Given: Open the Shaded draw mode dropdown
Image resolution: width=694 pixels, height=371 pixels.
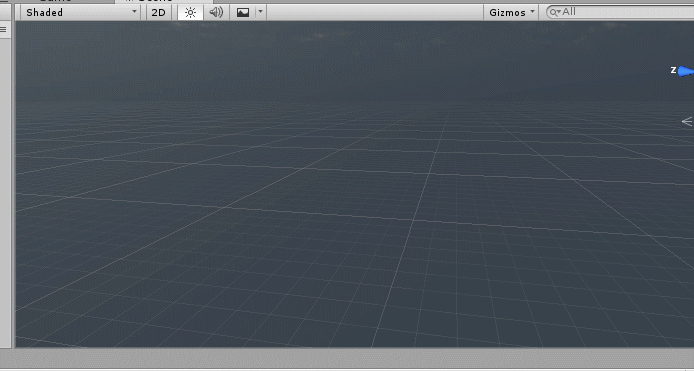Looking at the screenshot, I should (x=81, y=12).
